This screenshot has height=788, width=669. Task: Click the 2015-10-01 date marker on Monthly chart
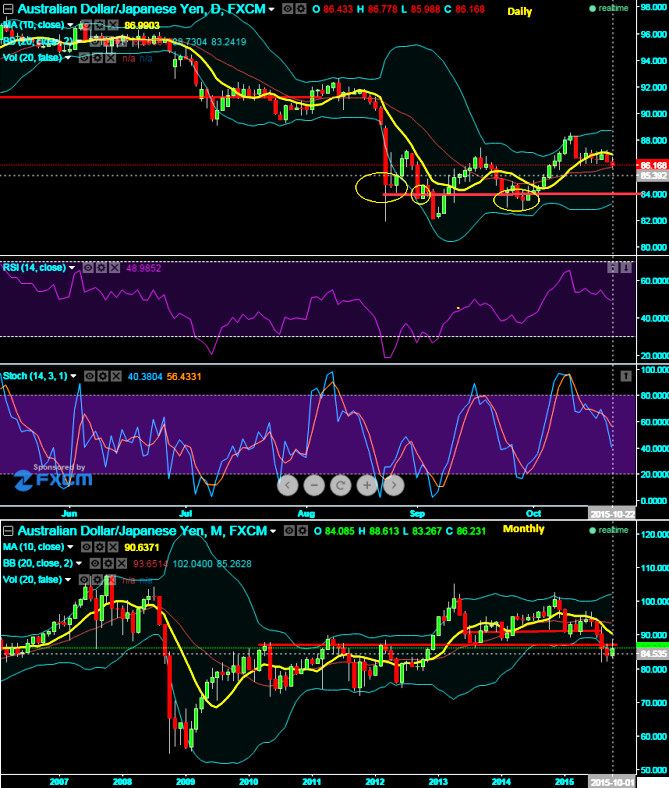click(612, 782)
